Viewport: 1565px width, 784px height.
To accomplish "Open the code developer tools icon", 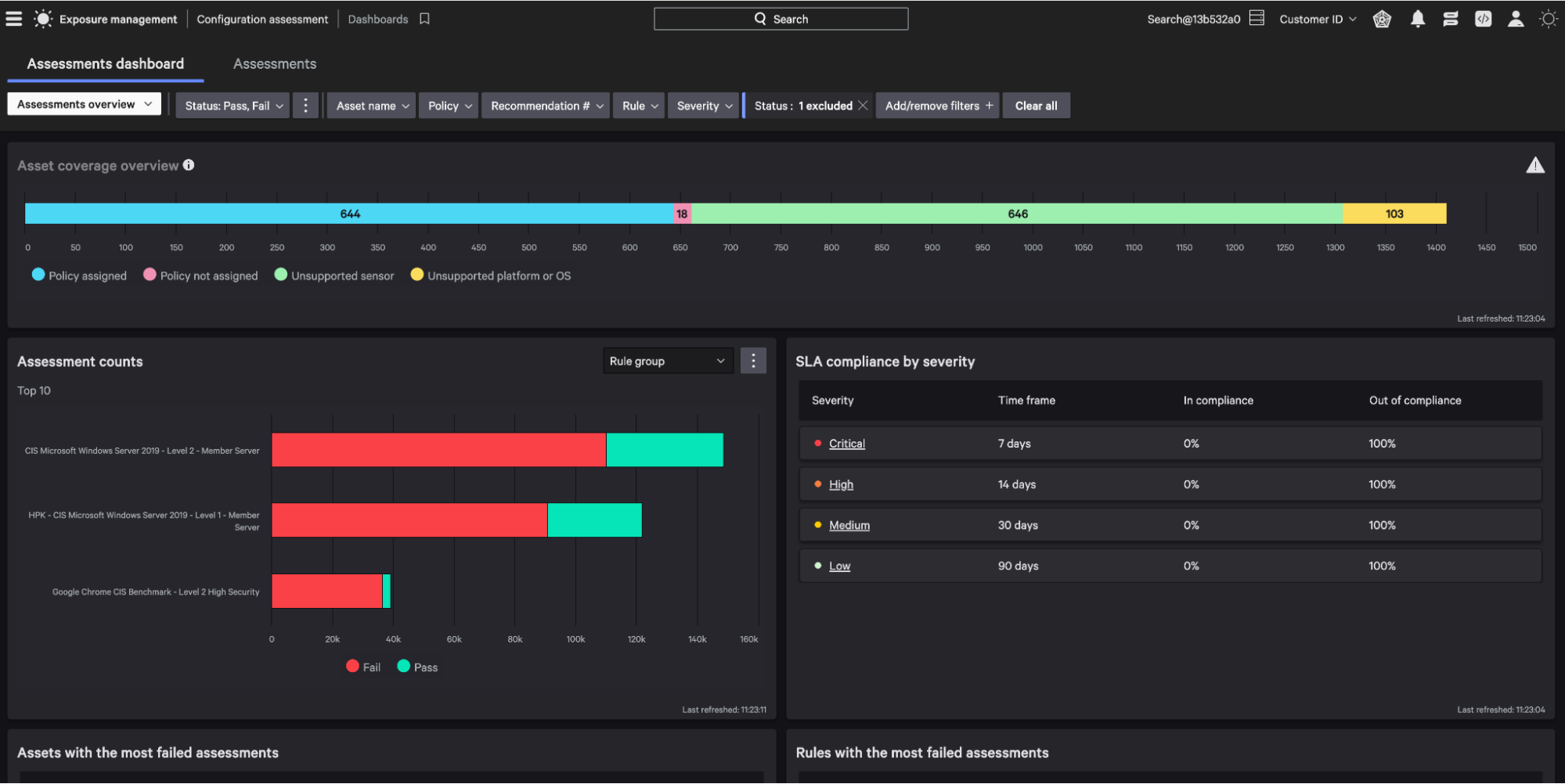I will point(1483,19).
